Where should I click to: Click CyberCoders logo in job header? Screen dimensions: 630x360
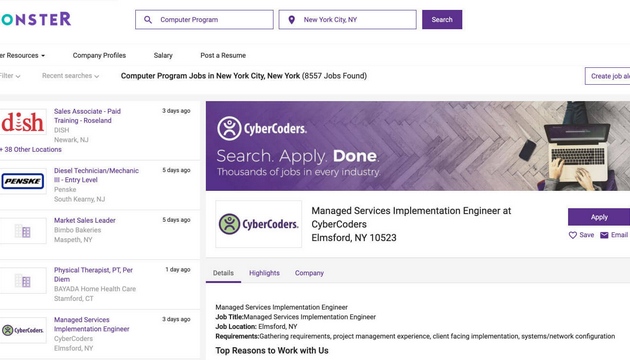tap(258, 224)
